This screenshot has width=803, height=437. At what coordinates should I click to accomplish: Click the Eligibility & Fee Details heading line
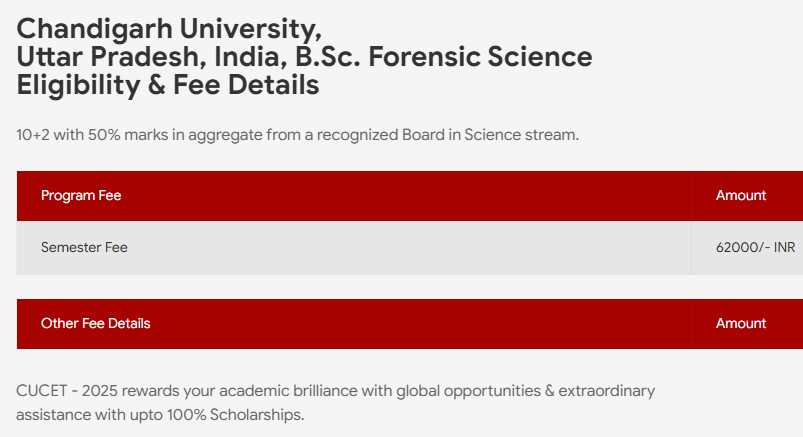pyautogui.click(x=168, y=85)
